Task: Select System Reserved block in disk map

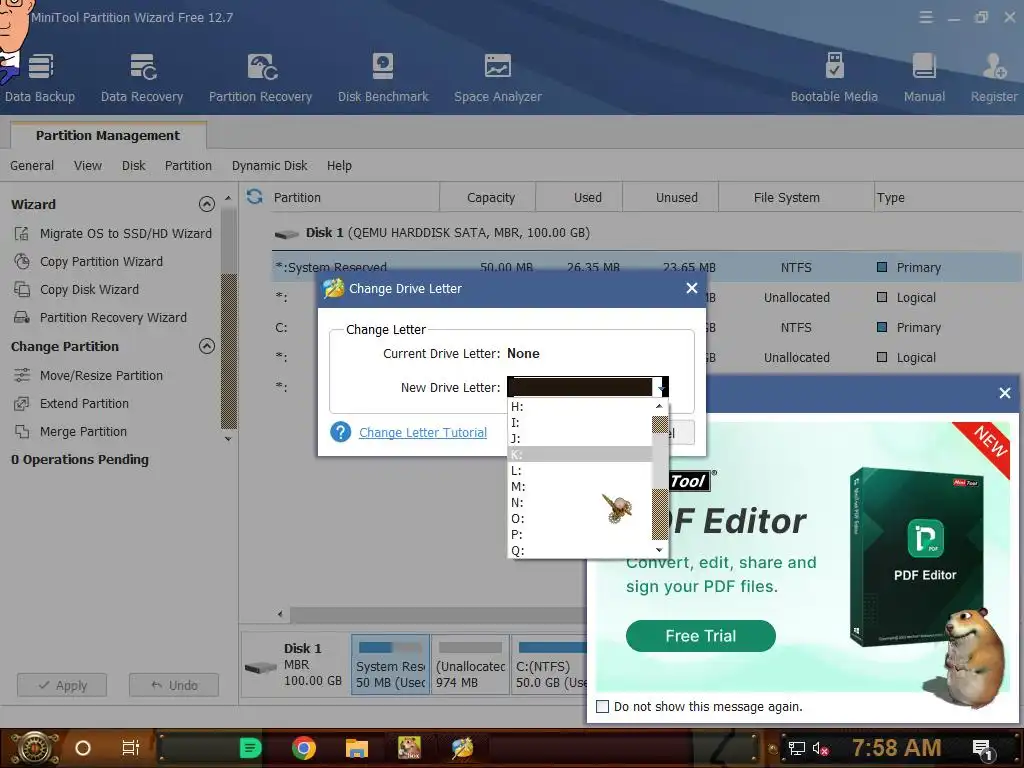Action: tap(391, 664)
